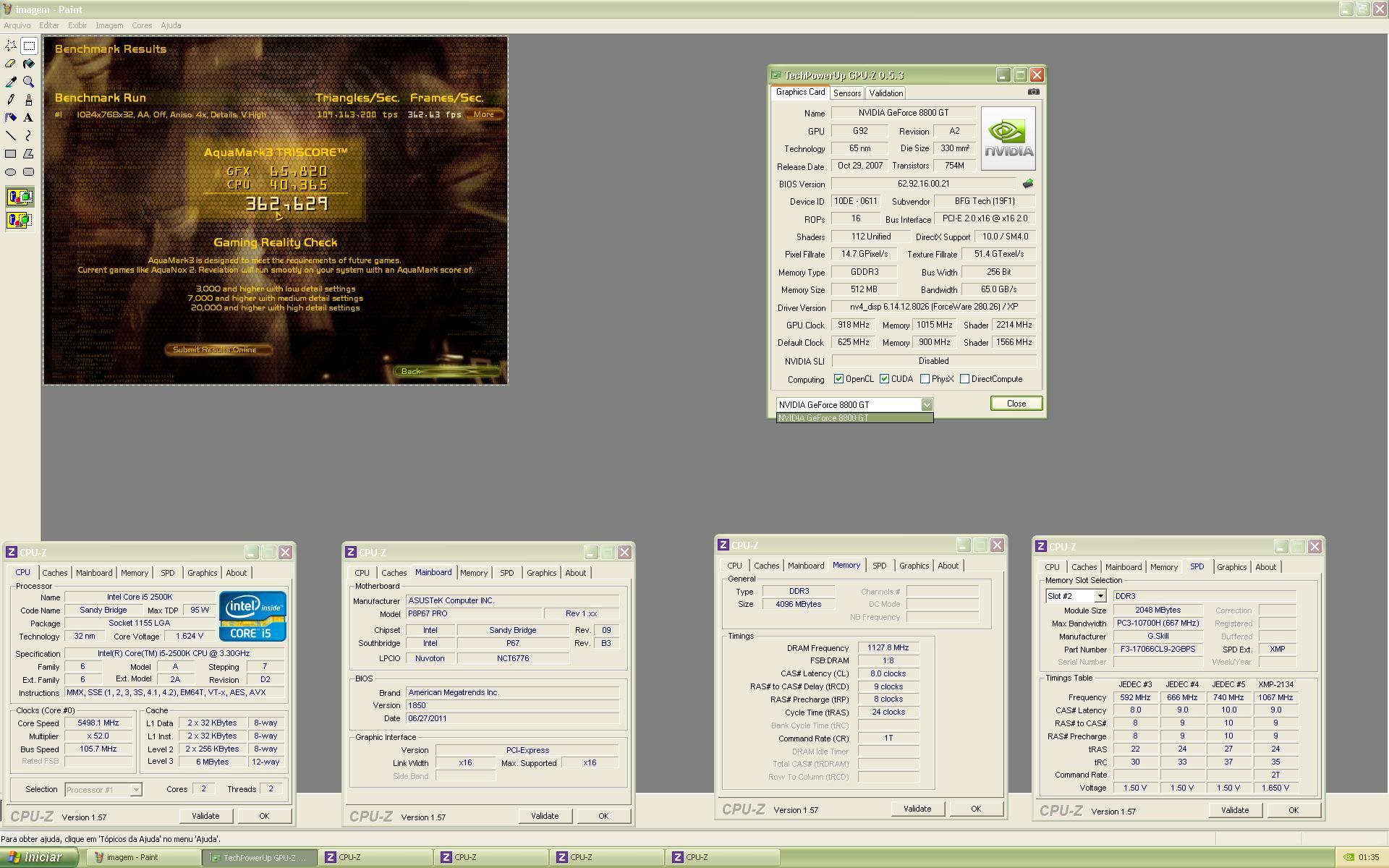Screen dimensions: 1389x868
Task: Click the More button next to 362.63 fps
Action: pos(484,114)
